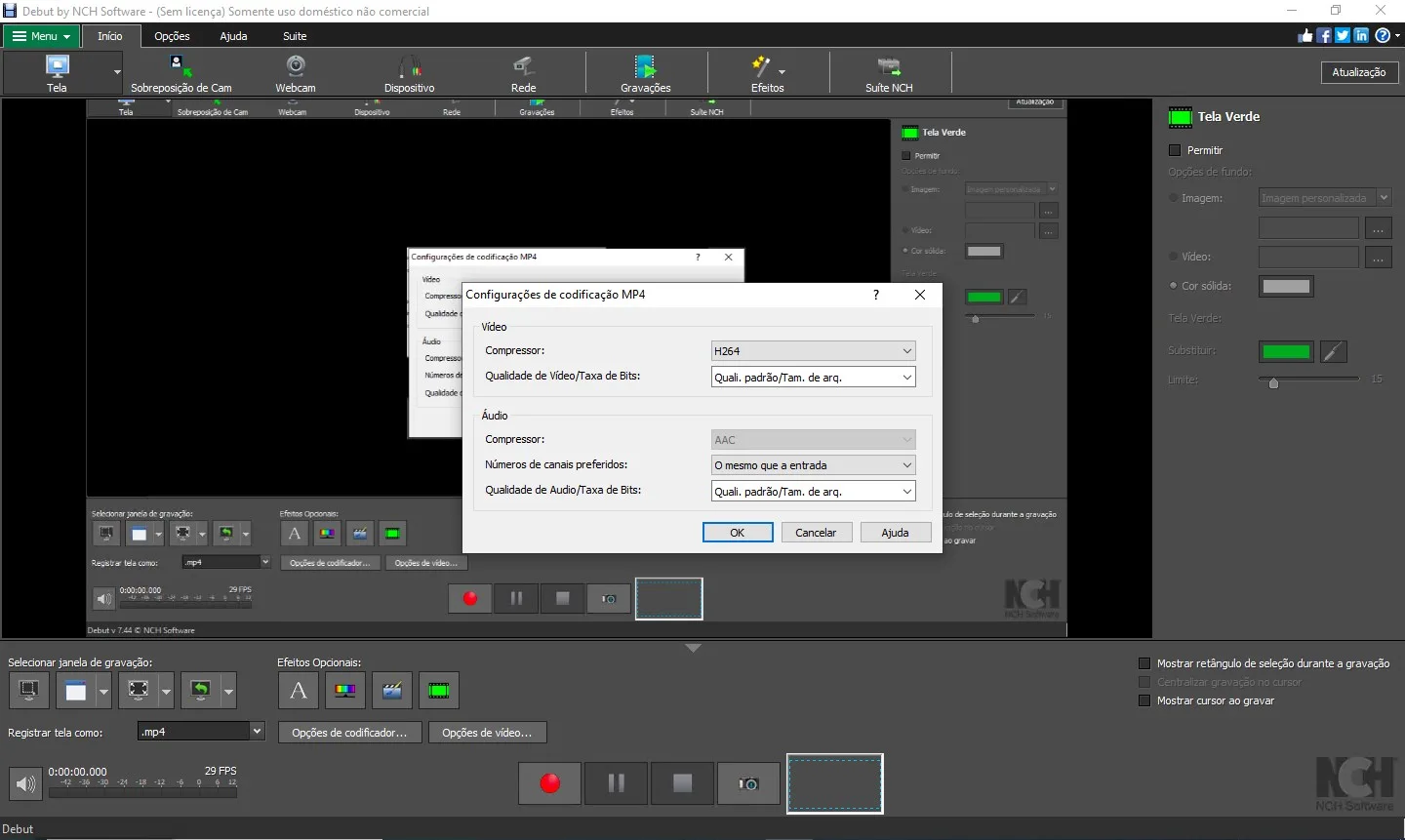Viewport: 1405px width, 840px height.
Task: Select the previous region icon with green arrow
Action: pyautogui.click(x=201, y=691)
